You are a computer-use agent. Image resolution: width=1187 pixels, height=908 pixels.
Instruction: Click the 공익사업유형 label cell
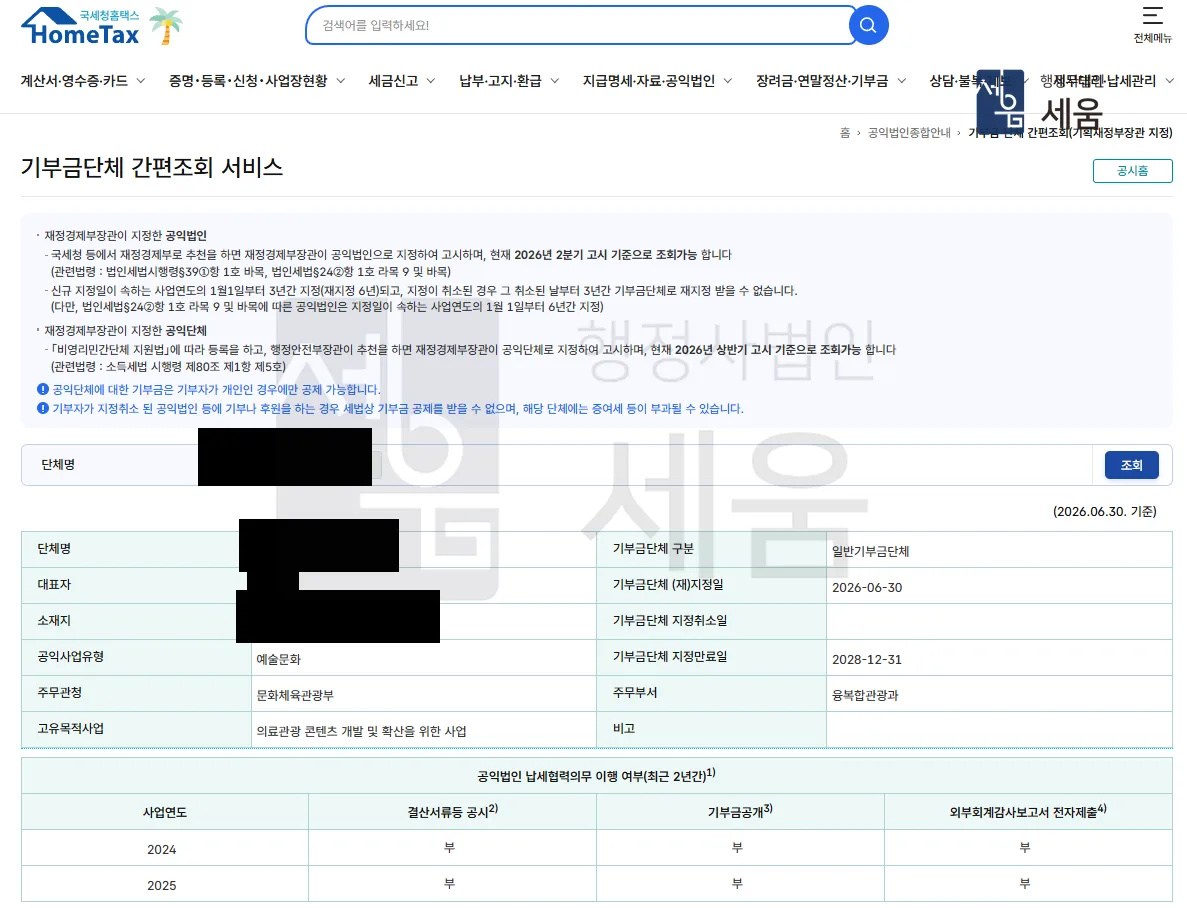(x=136, y=657)
